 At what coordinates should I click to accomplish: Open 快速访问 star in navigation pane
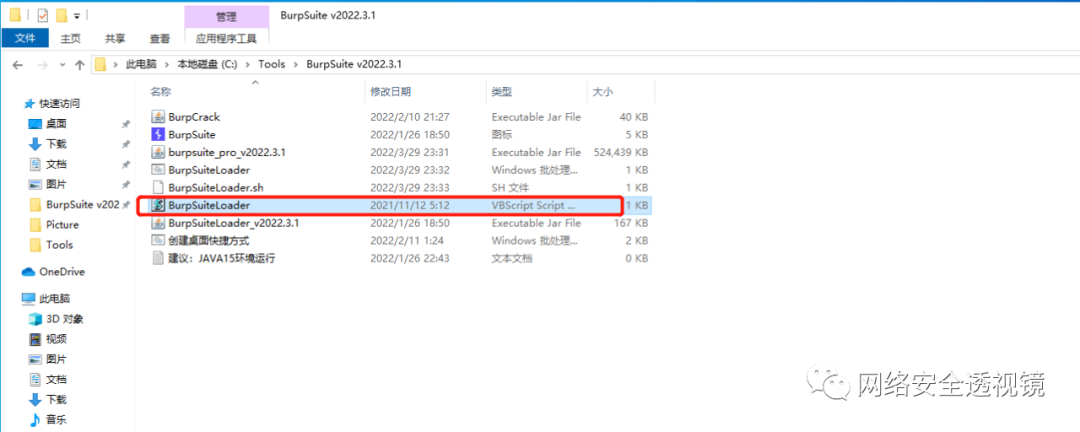(x=29, y=103)
